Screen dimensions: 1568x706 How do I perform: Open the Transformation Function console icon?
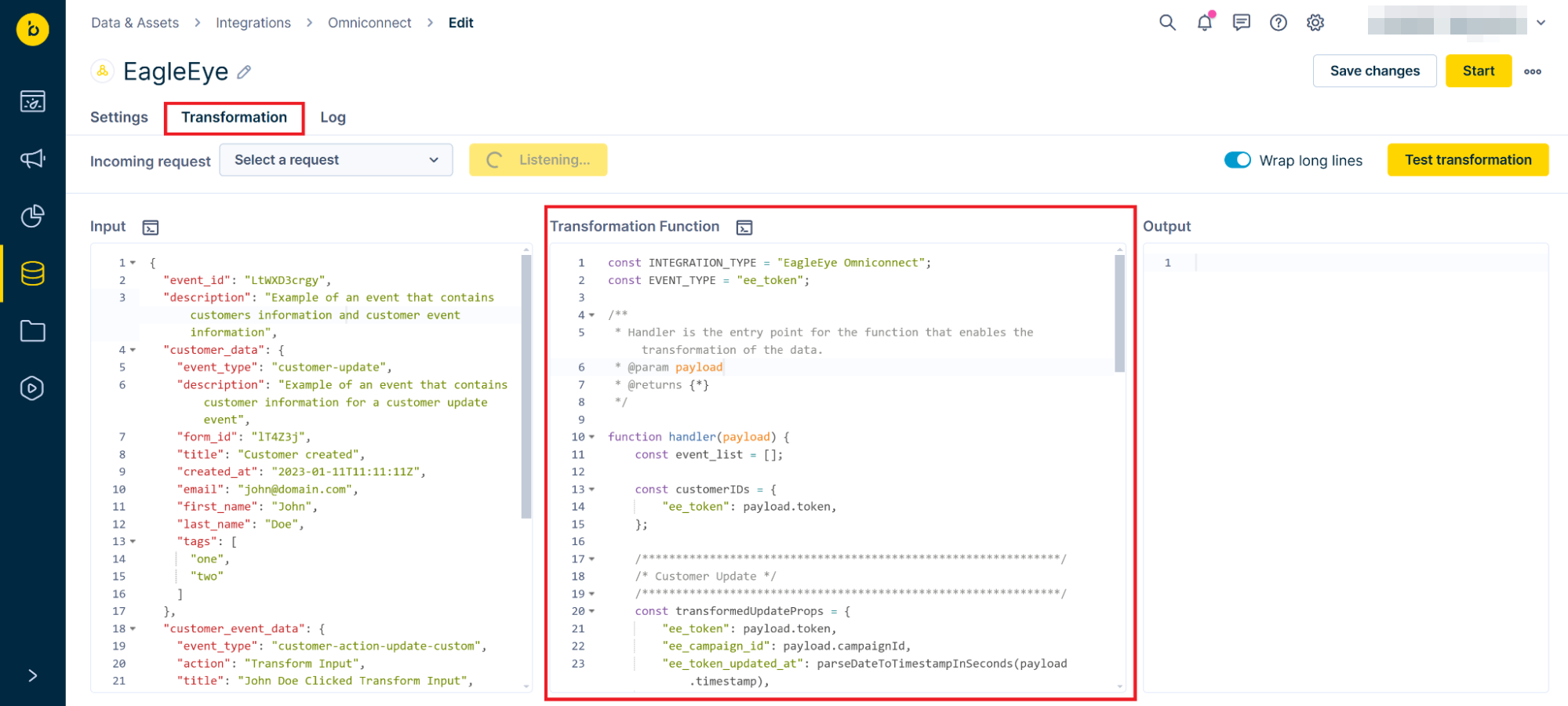pyautogui.click(x=744, y=227)
